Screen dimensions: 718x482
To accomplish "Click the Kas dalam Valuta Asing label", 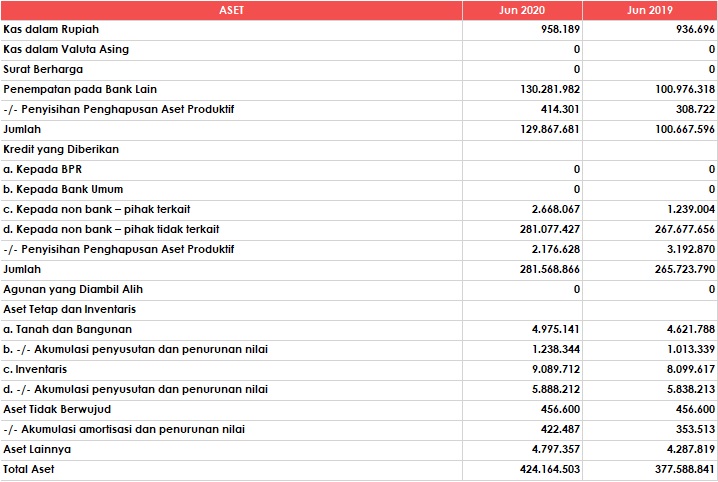I will pyautogui.click(x=66, y=49).
